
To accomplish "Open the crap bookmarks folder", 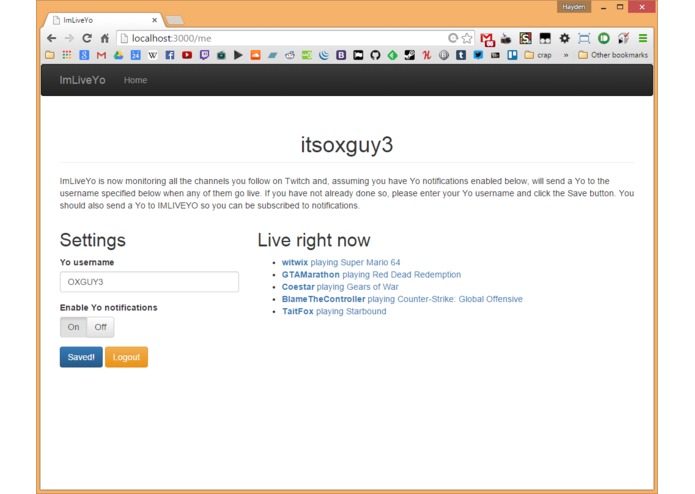I will [x=538, y=55].
